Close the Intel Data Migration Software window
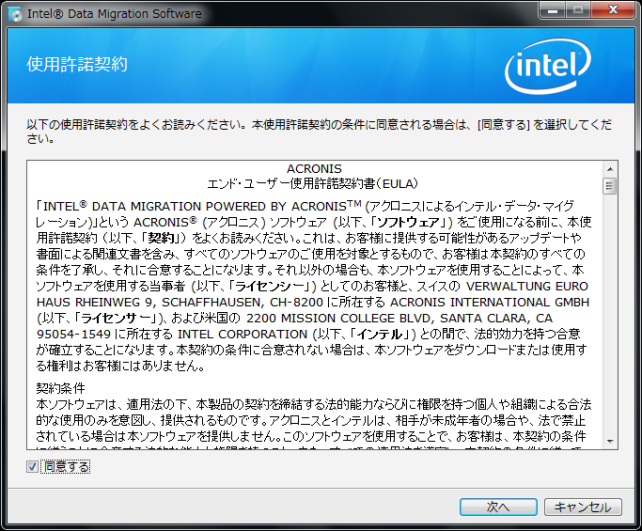Screen dimensions: 642x531 coord(613,10)
